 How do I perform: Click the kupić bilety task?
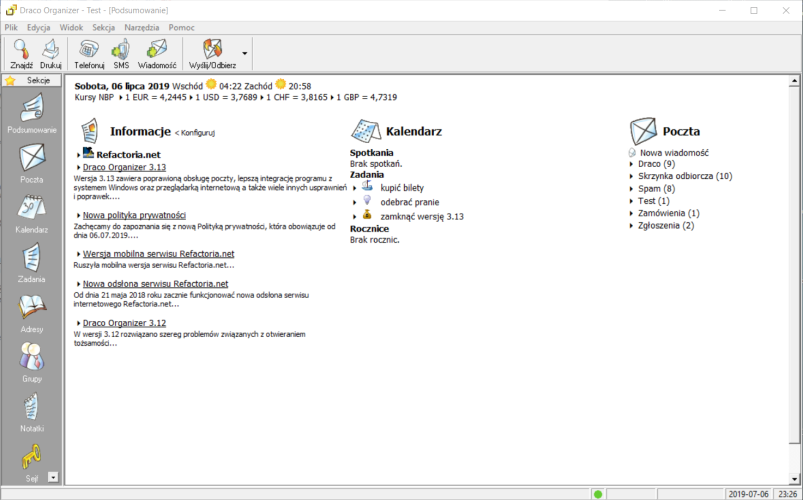[402, 188]
